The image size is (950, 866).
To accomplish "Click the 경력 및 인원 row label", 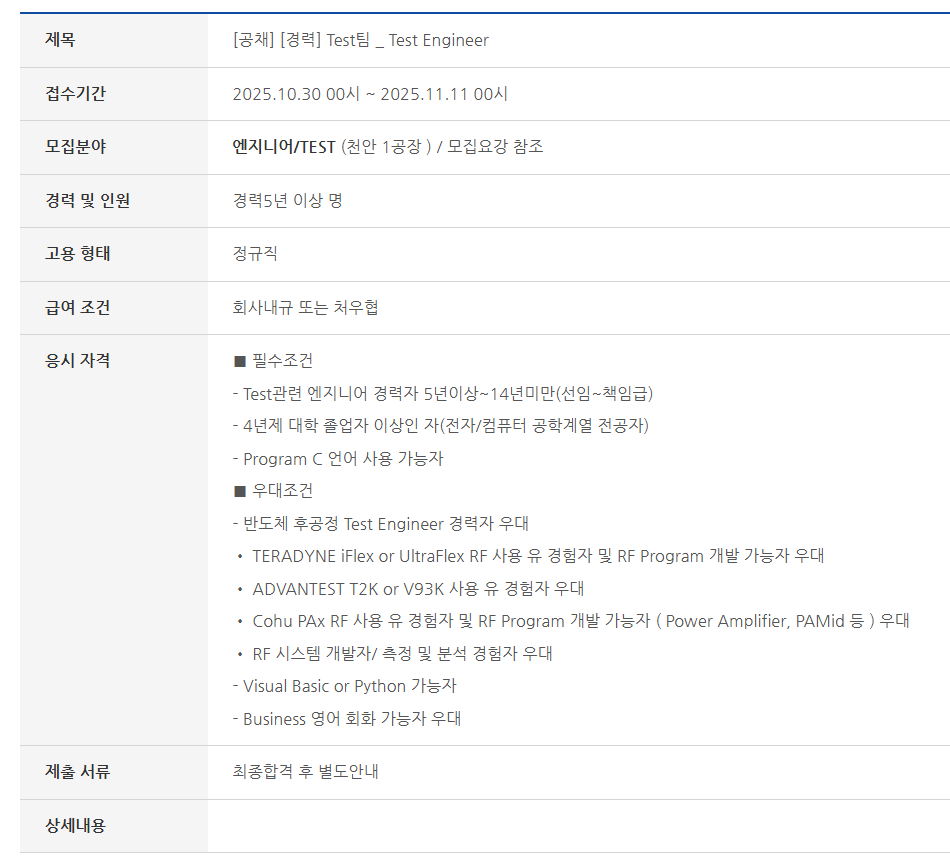I will tap(87, 201).
